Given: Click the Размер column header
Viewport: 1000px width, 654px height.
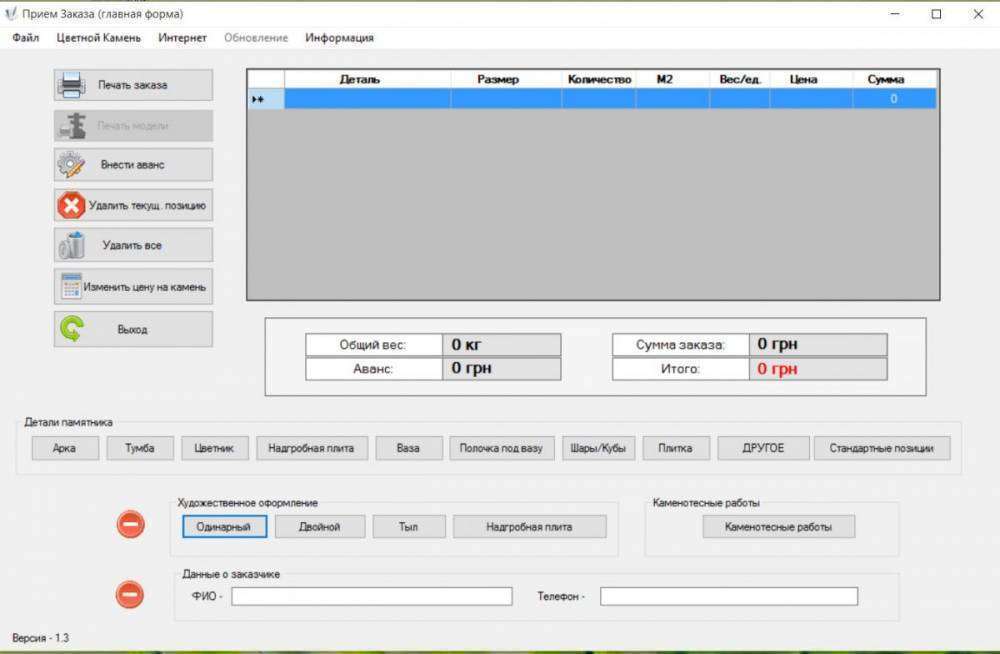Looking at the screenshot, I should click(506, 79).
